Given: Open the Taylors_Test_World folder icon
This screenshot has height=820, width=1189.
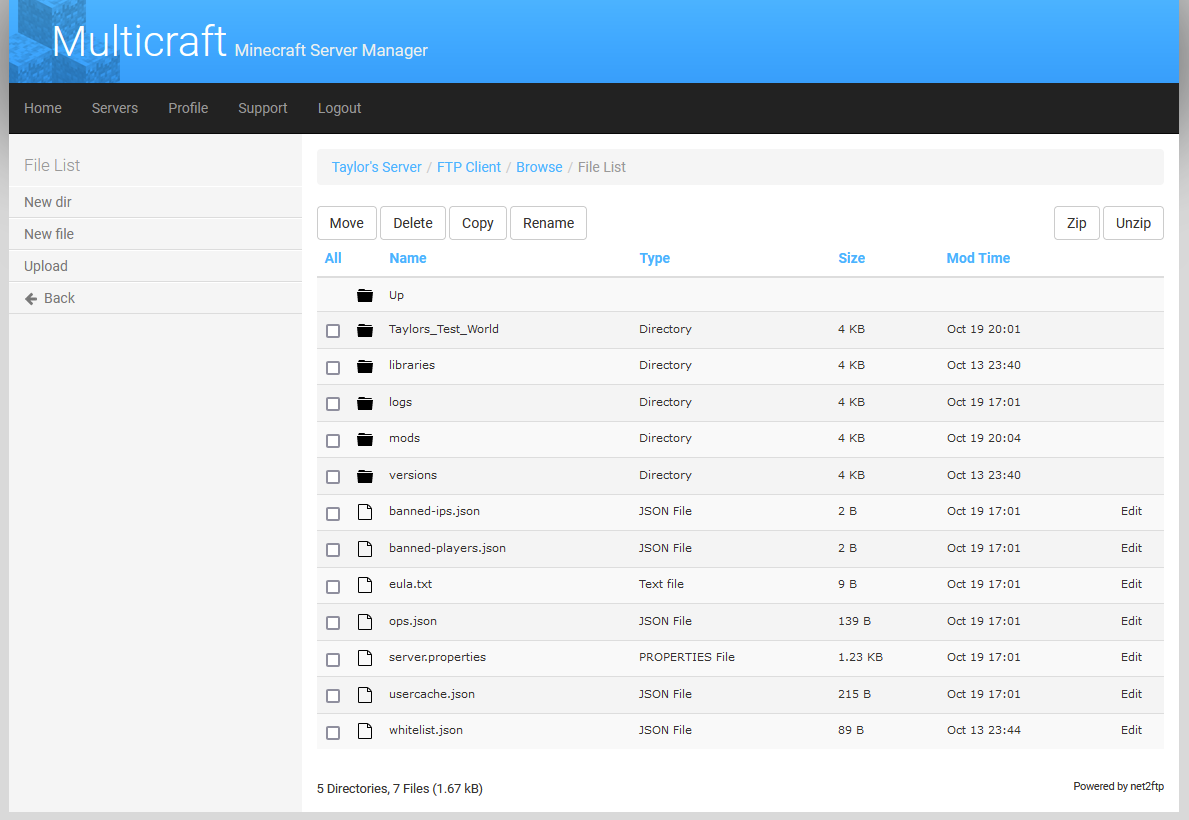Looking at the screenshot, I should click(364, 330).
